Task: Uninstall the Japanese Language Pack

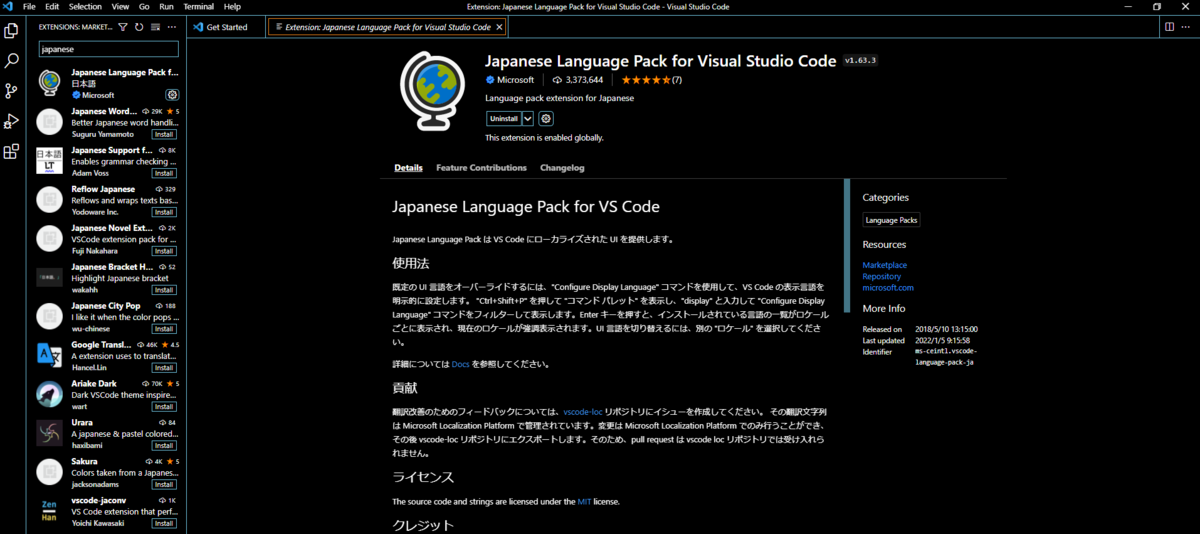Action: pos(504,118)
